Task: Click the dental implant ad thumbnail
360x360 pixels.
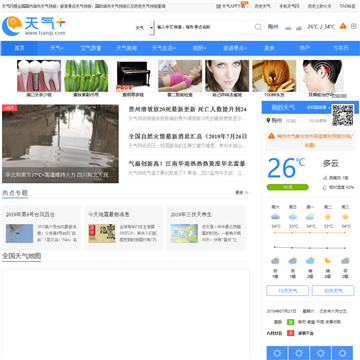Action: coord(39,76)
